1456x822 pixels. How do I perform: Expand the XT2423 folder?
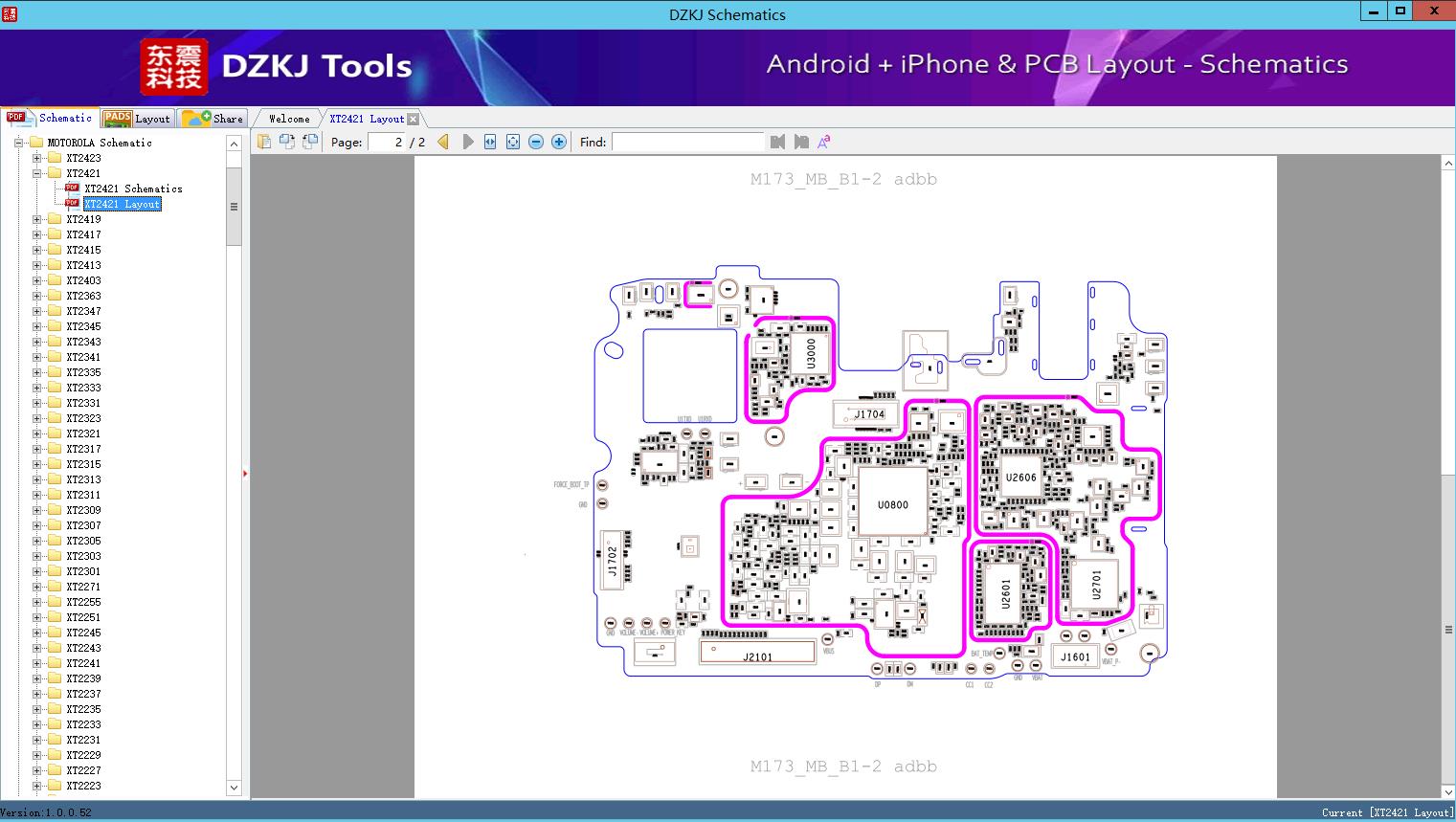point(36,158)
